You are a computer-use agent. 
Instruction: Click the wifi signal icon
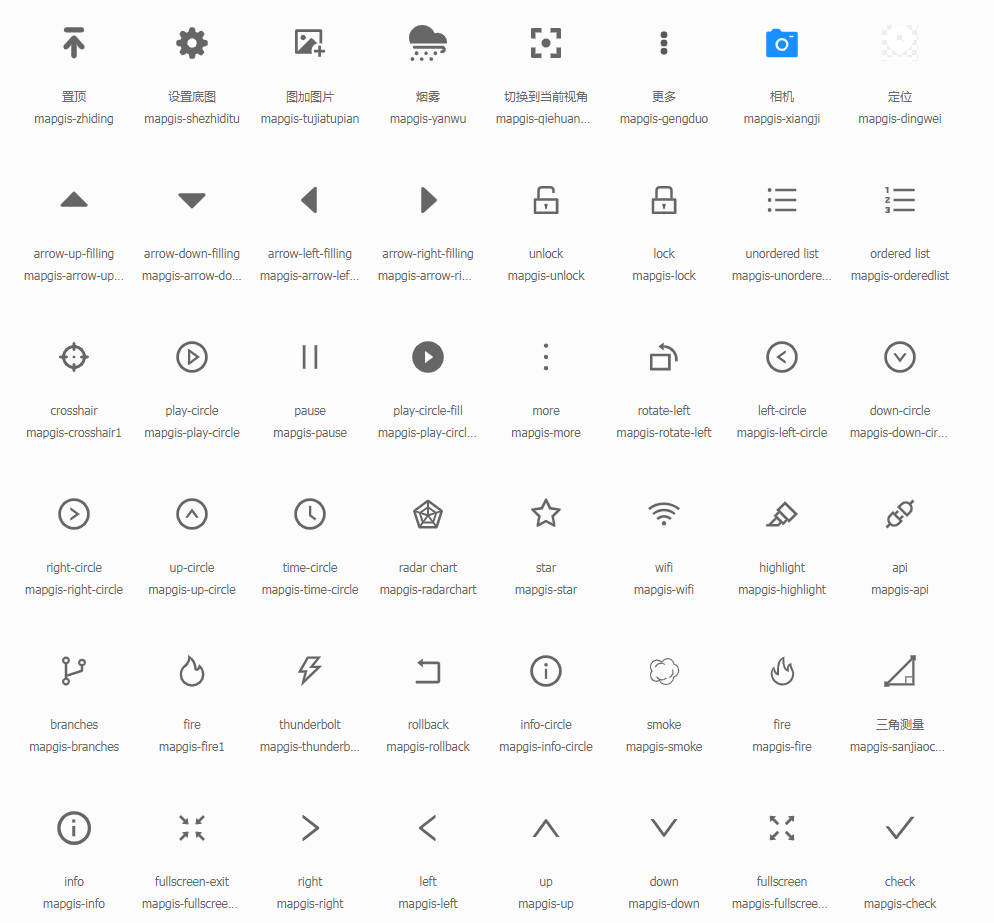[664, 514]
